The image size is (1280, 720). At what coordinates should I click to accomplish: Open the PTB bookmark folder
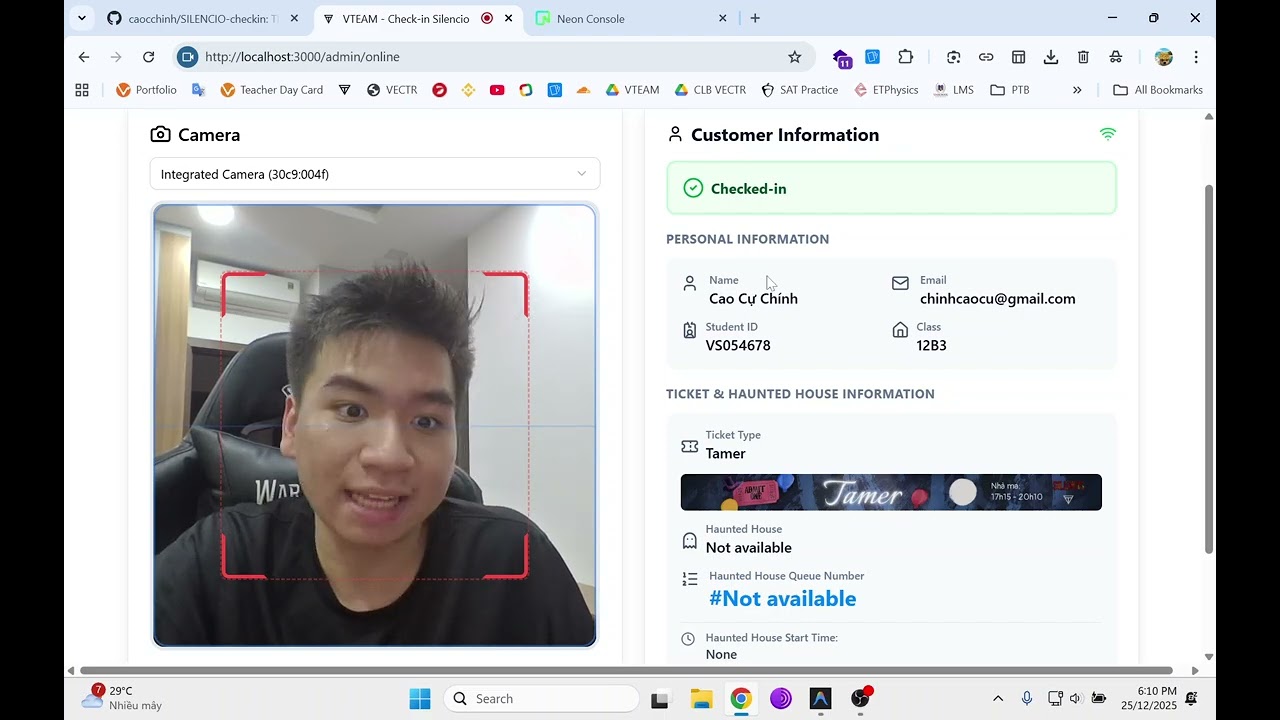[x=1009, y=90]
